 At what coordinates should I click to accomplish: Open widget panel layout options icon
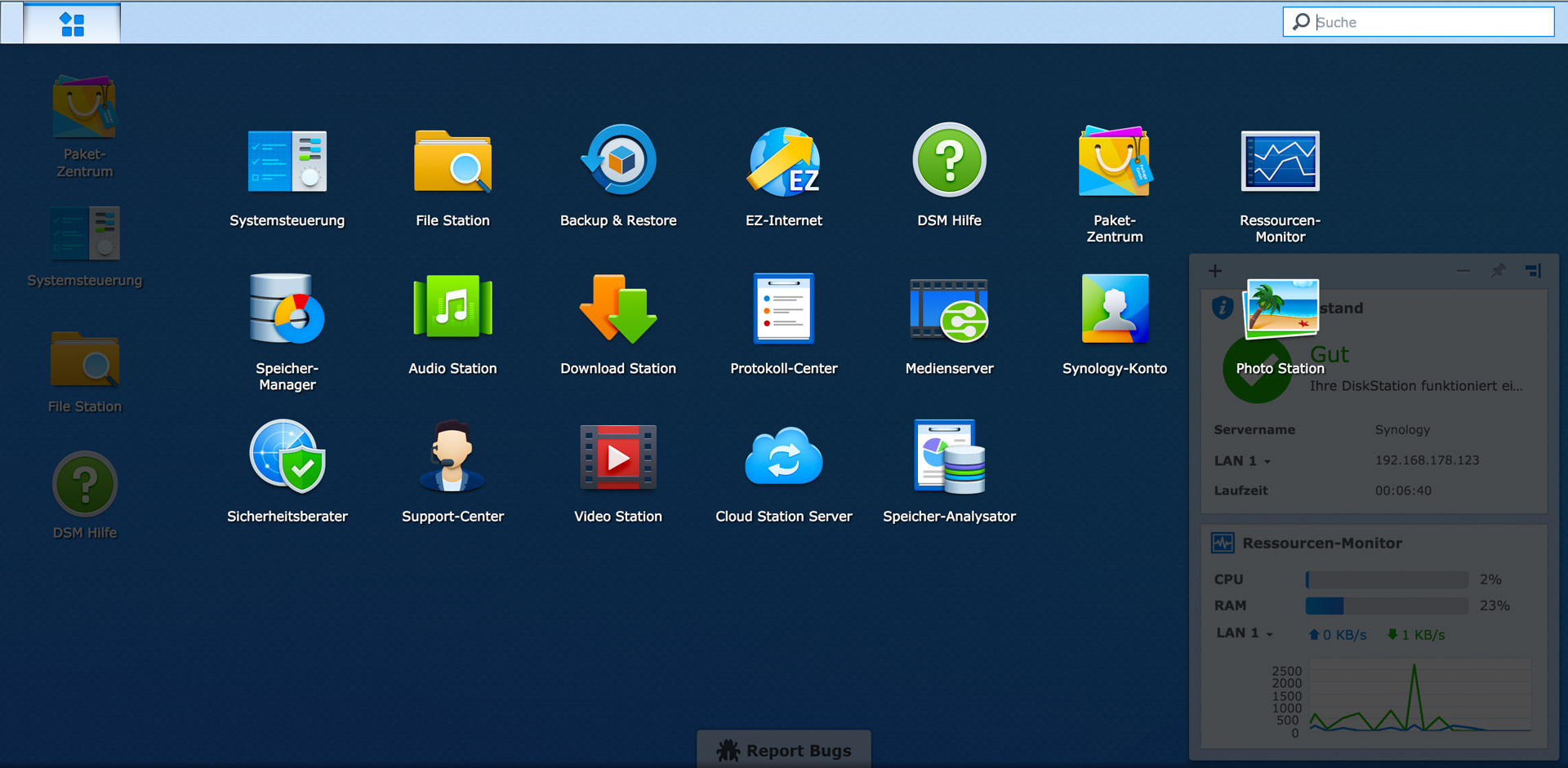point(1534,271)
